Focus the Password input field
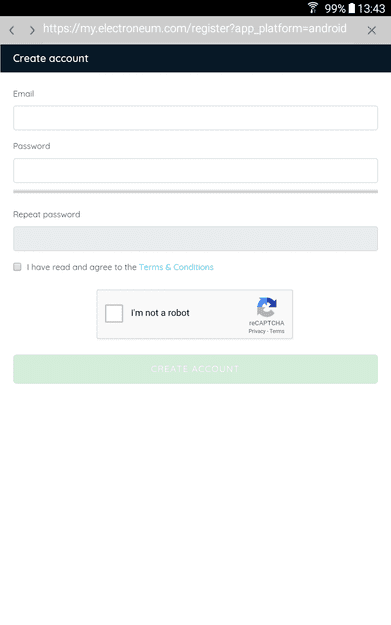391x625 pixels. pyautogui.click(x=195, y=171)
